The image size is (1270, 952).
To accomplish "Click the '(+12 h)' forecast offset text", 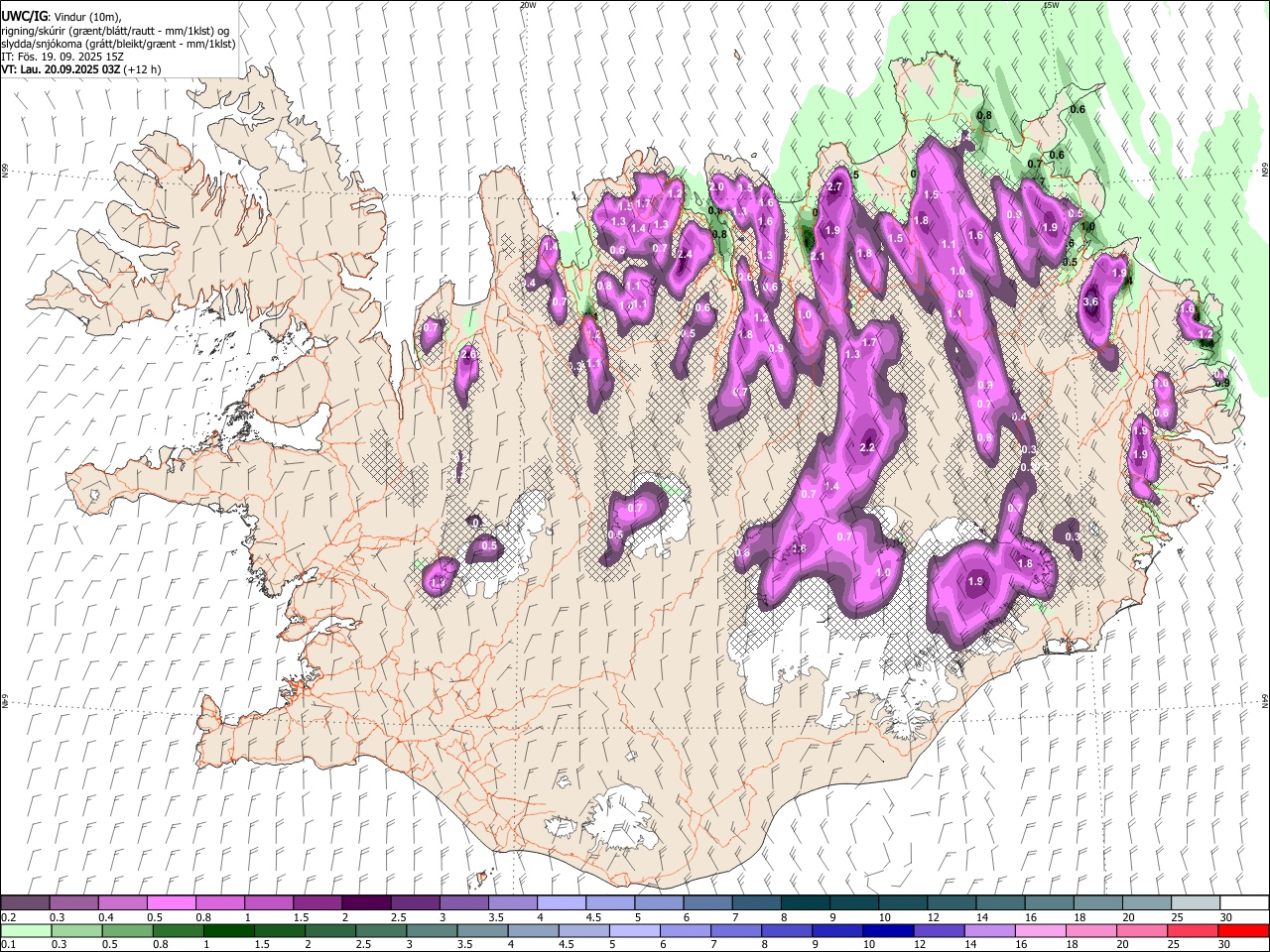I will [142, 69].
